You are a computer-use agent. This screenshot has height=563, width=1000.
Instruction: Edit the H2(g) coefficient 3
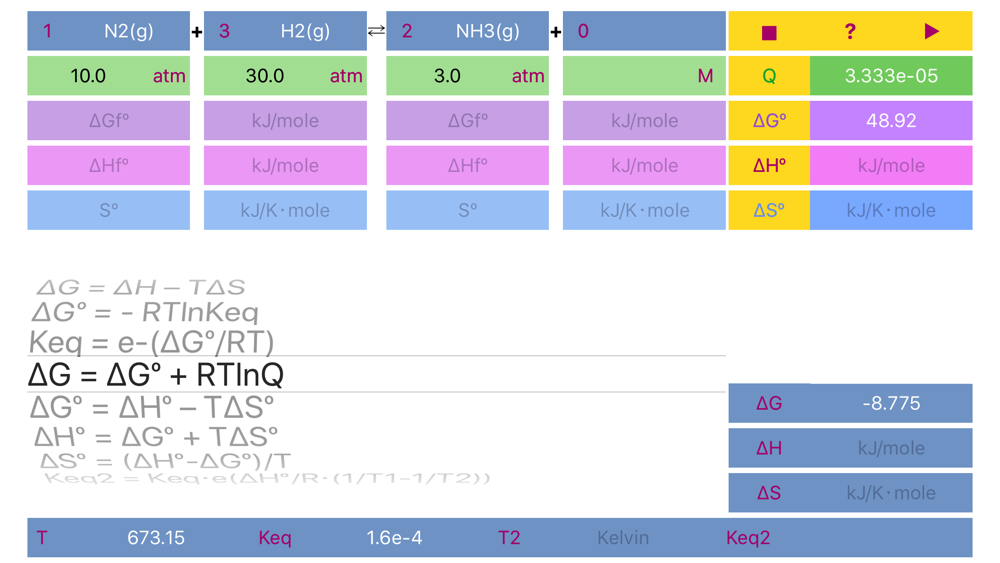[224, 31]
